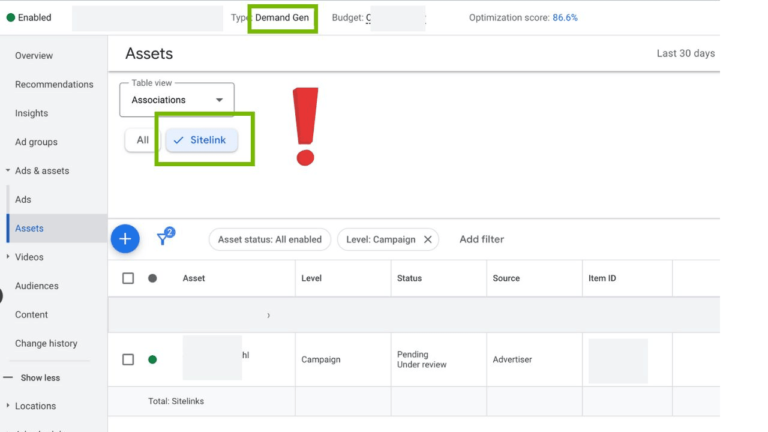The height and width of the screenshot is (432, 768).
Task: Click the green status dot in Campaign row
Action: 152,360
